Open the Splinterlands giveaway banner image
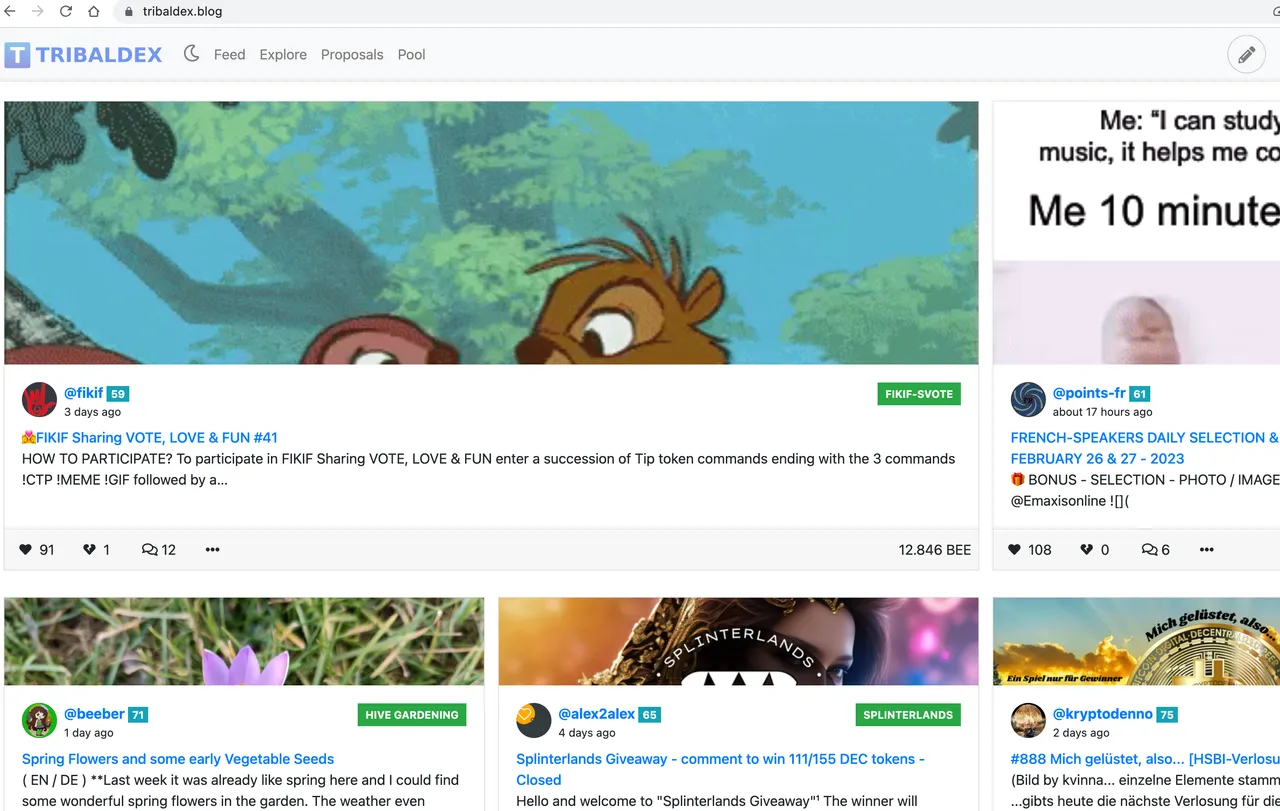The image size is (1280, 811). (x=738, y=642)
